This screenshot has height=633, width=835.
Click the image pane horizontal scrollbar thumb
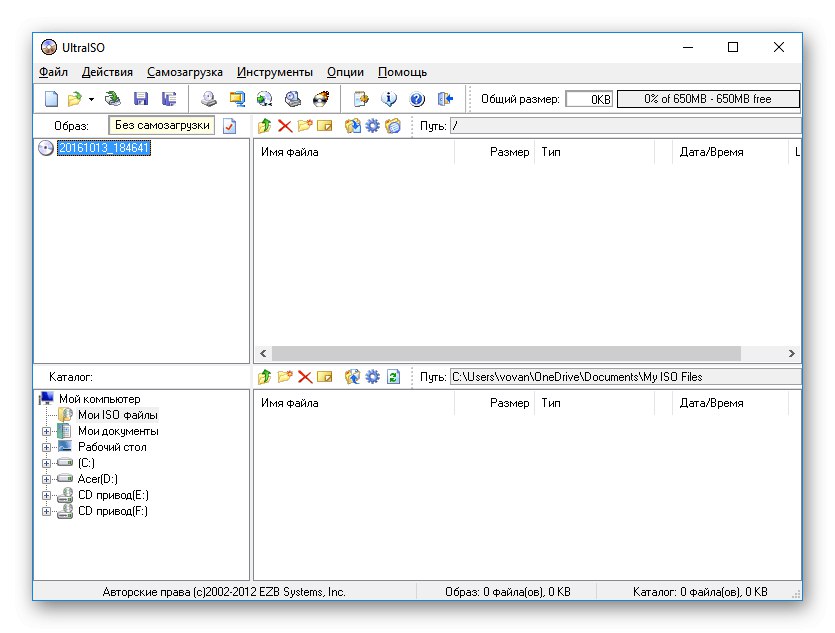(506, 354)
